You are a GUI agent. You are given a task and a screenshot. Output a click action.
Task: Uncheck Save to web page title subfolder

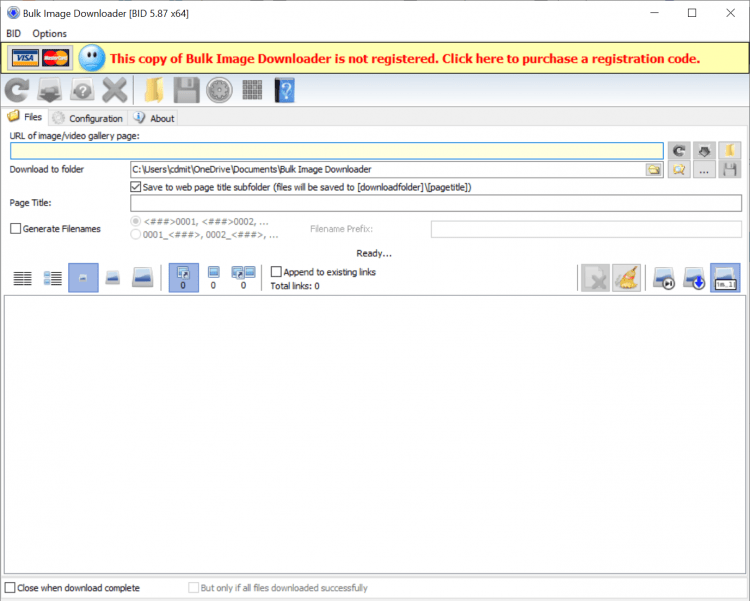tap(136, 187)
